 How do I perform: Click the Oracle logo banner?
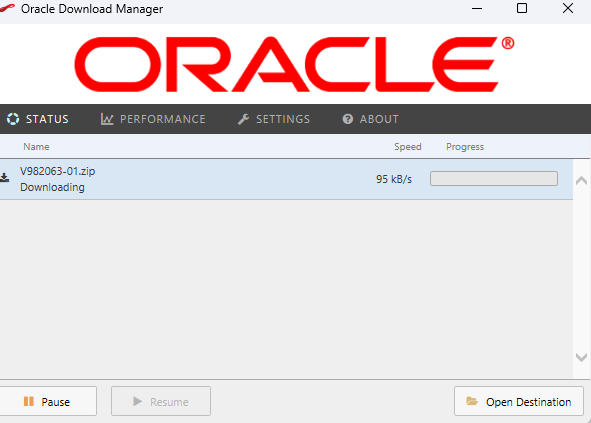click(295, 64)
